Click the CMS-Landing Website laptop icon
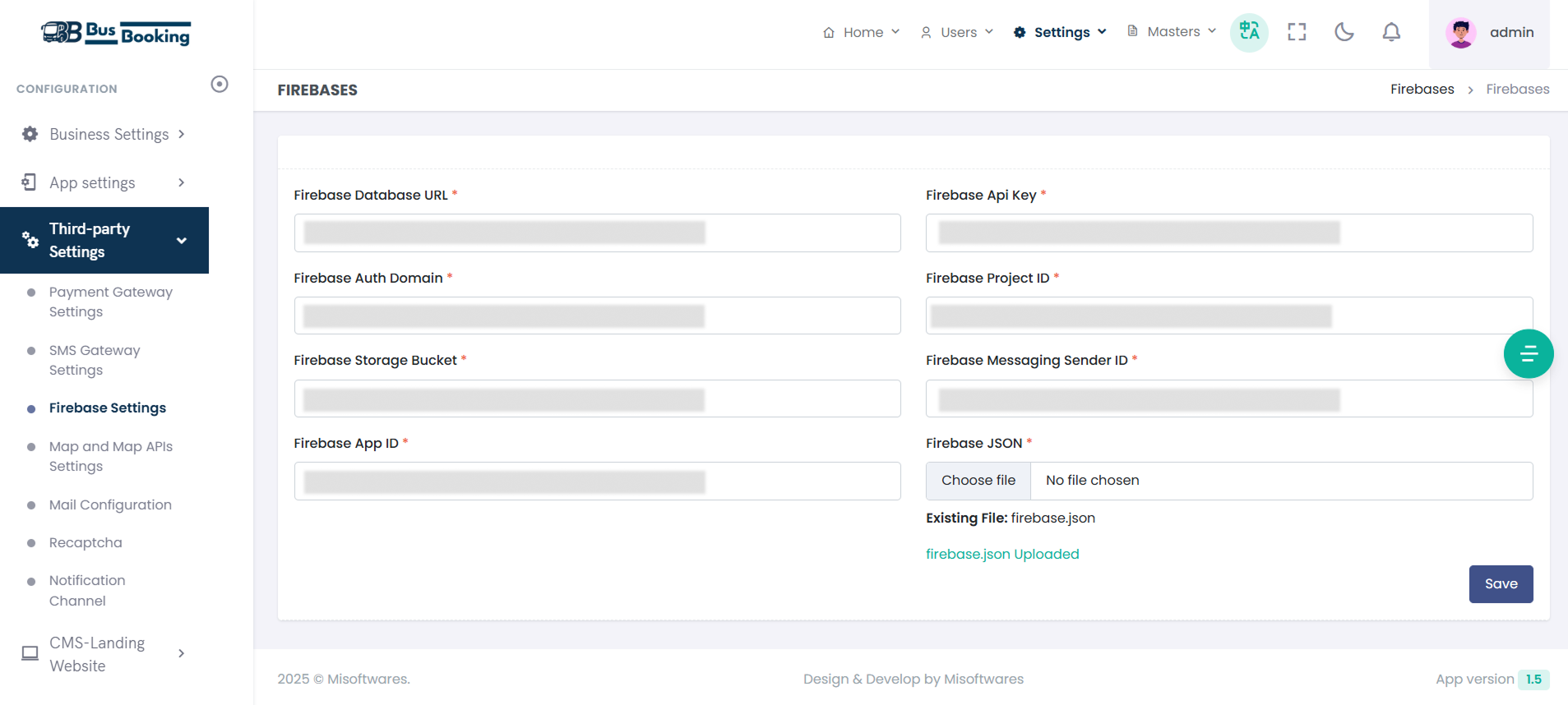The height and width of the screenshot is (705, 1568). pyautogui.click(x=30, y=653)
